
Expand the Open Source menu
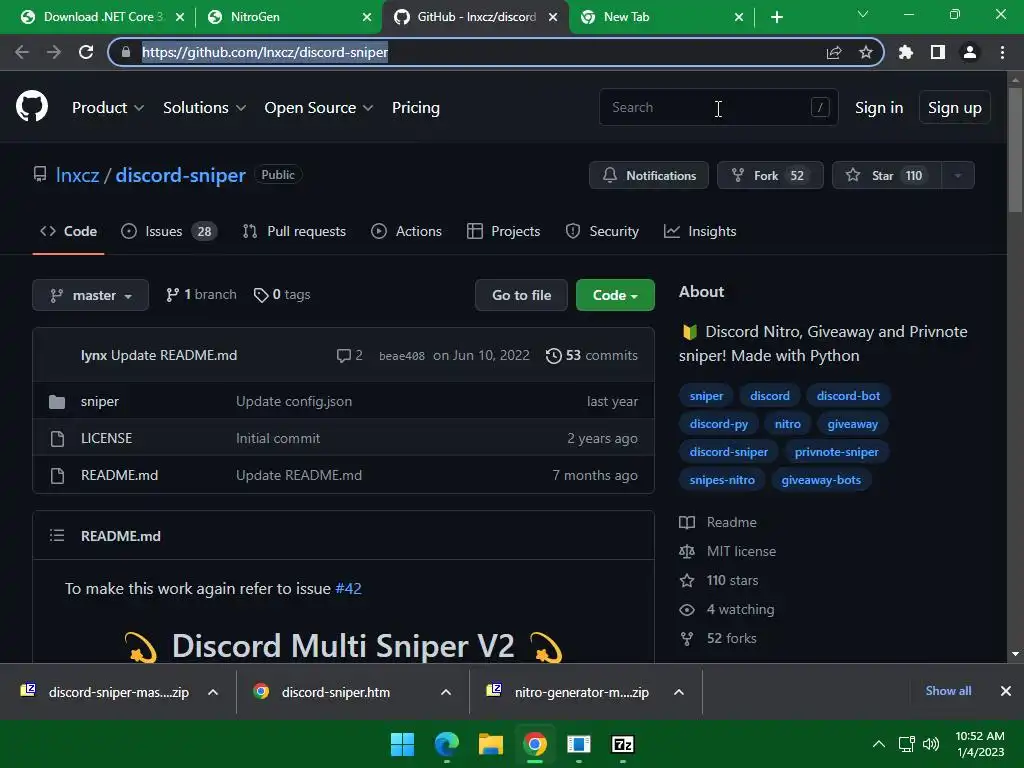coord(319,108)
